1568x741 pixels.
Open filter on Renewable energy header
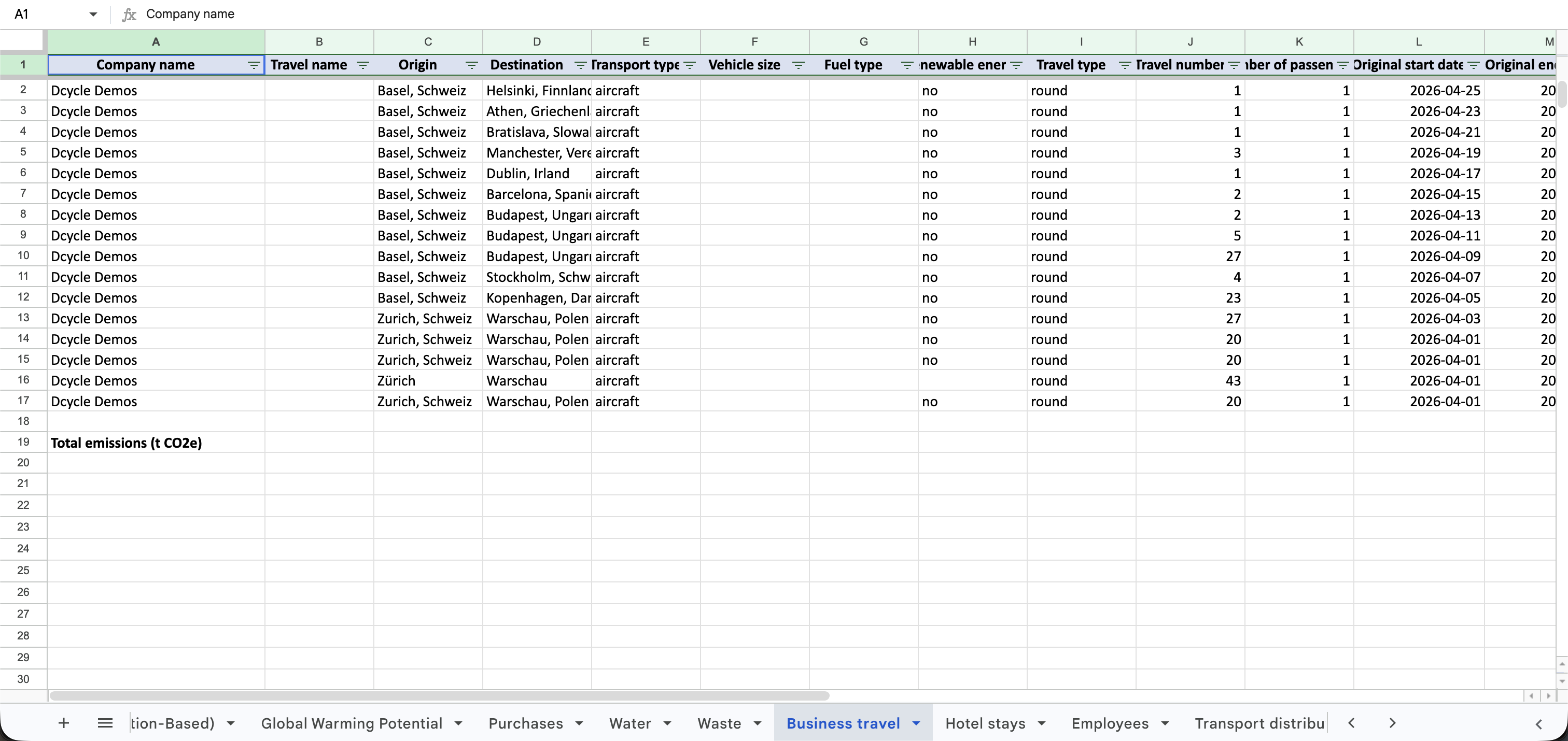coord(1016,65)
